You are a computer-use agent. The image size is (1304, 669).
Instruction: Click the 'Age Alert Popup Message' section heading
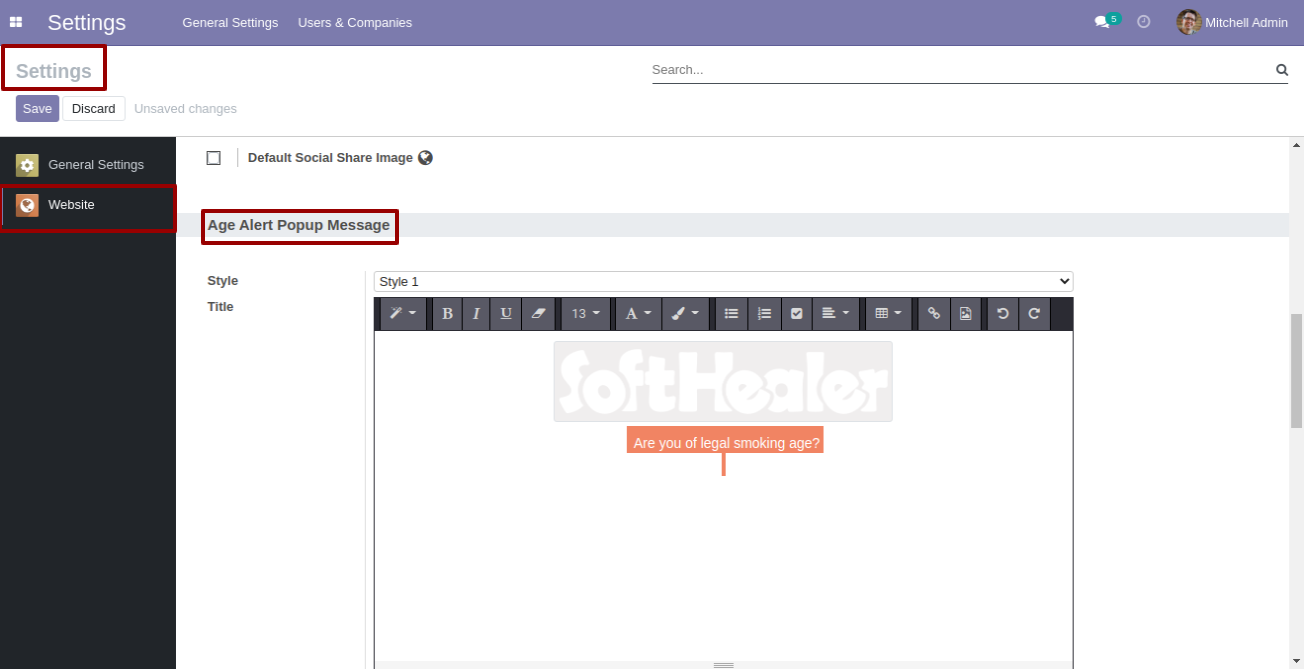(x=299, y=225)
